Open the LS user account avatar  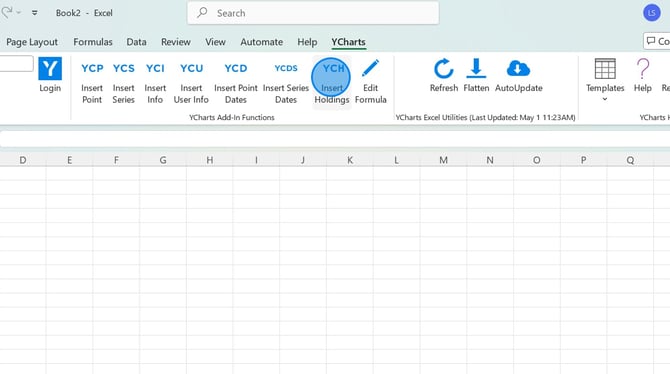click(x=652, y=13)
